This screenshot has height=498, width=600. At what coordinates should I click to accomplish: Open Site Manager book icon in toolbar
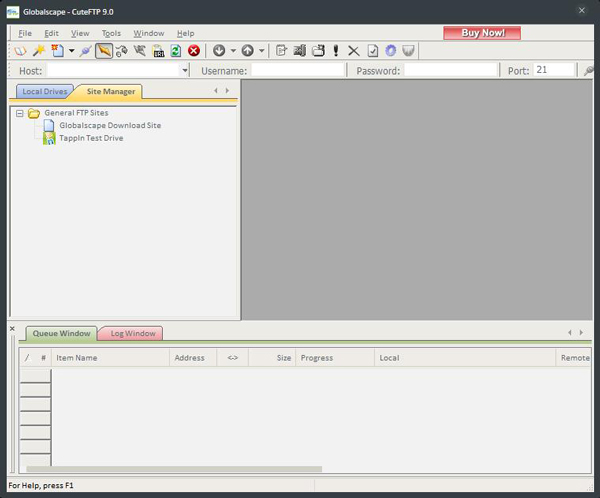tap(20, 51)
